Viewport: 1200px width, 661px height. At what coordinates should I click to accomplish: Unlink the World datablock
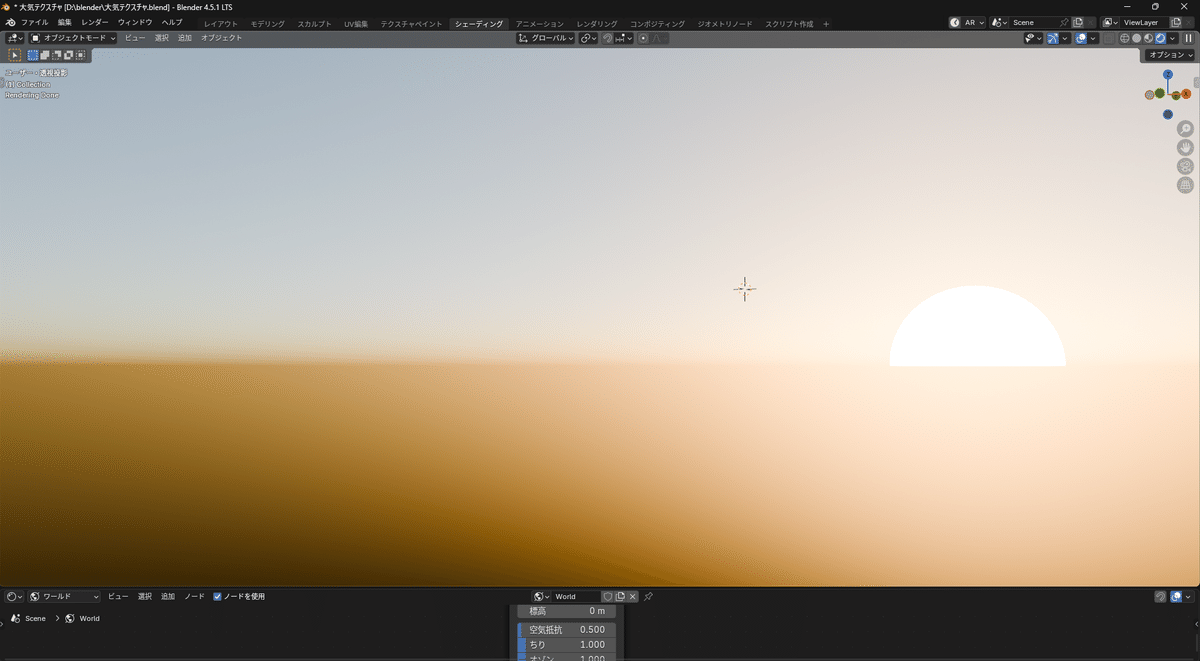click(633, 597)
